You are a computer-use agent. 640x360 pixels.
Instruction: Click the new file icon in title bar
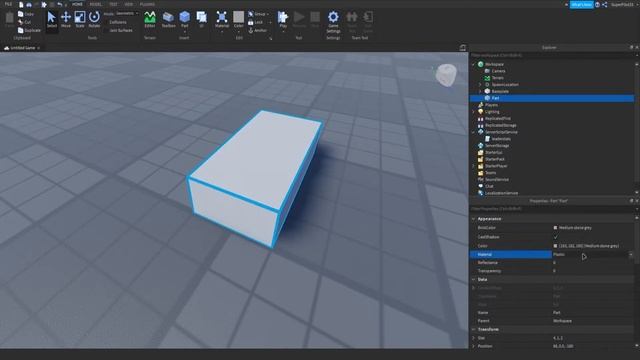point(21,4)
